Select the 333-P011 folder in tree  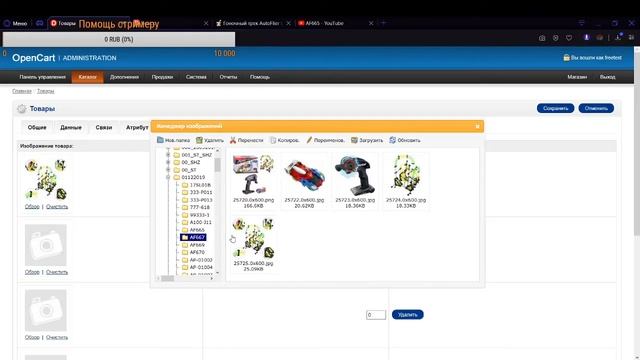[197, 192]
